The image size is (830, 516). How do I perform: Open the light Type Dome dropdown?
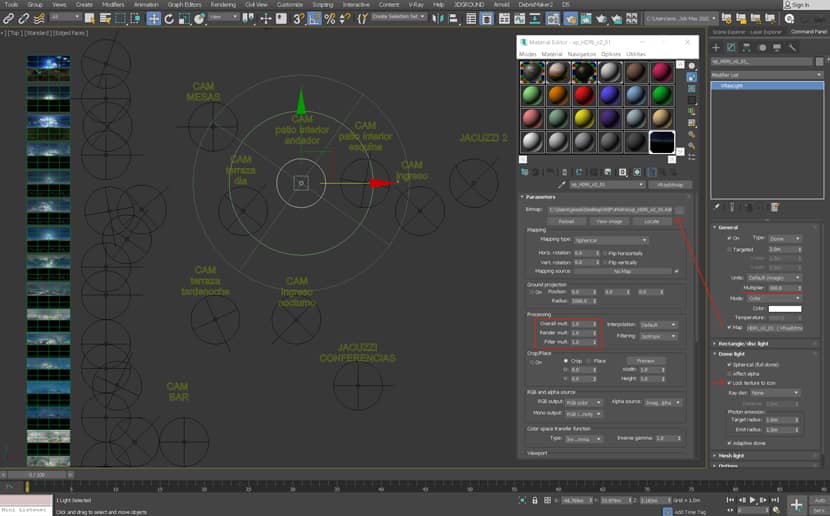click(x=784, y=239)
